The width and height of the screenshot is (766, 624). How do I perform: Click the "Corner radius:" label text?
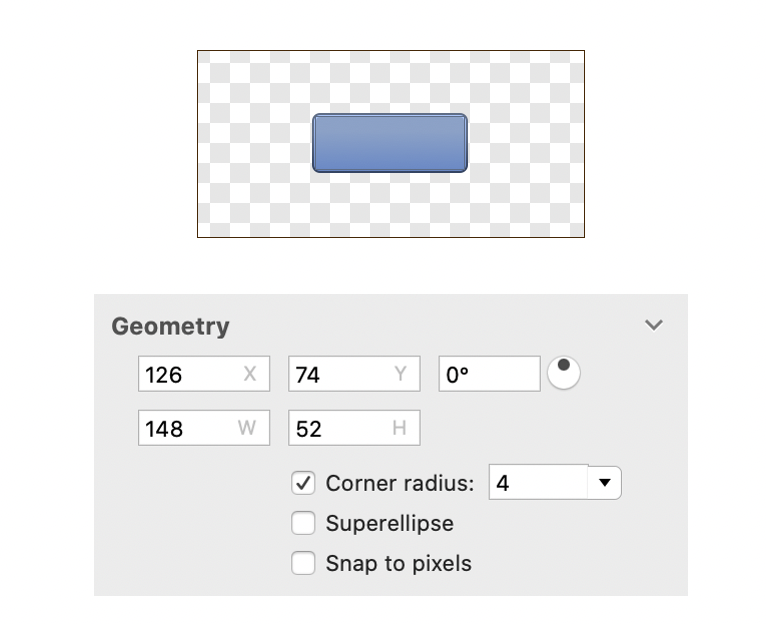pyautogui.click(x=400, y=484)
